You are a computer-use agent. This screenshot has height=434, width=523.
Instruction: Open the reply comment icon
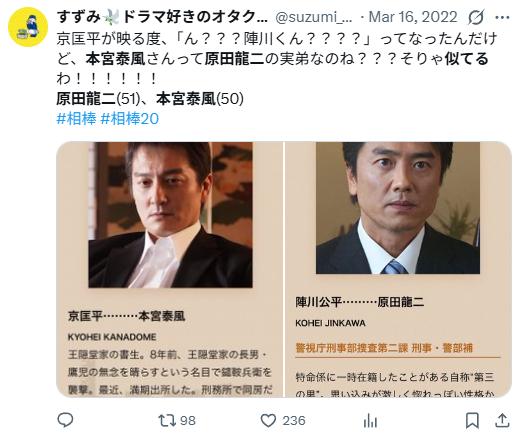(x=65, y=420)
